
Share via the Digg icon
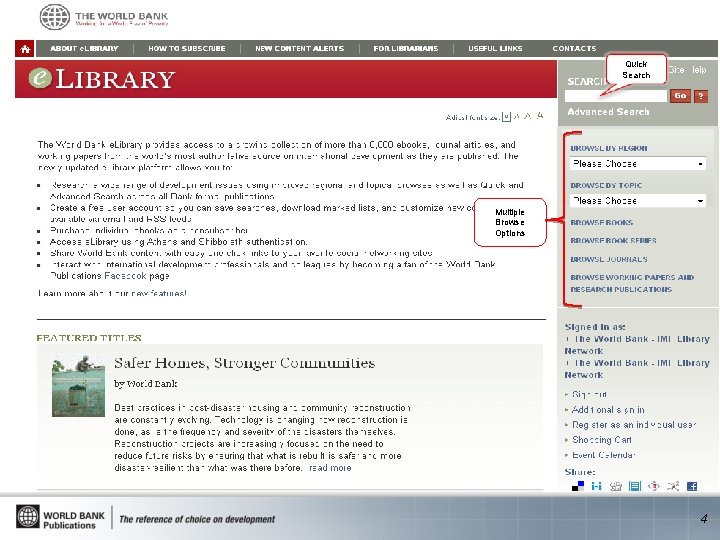tap(616, 486)
